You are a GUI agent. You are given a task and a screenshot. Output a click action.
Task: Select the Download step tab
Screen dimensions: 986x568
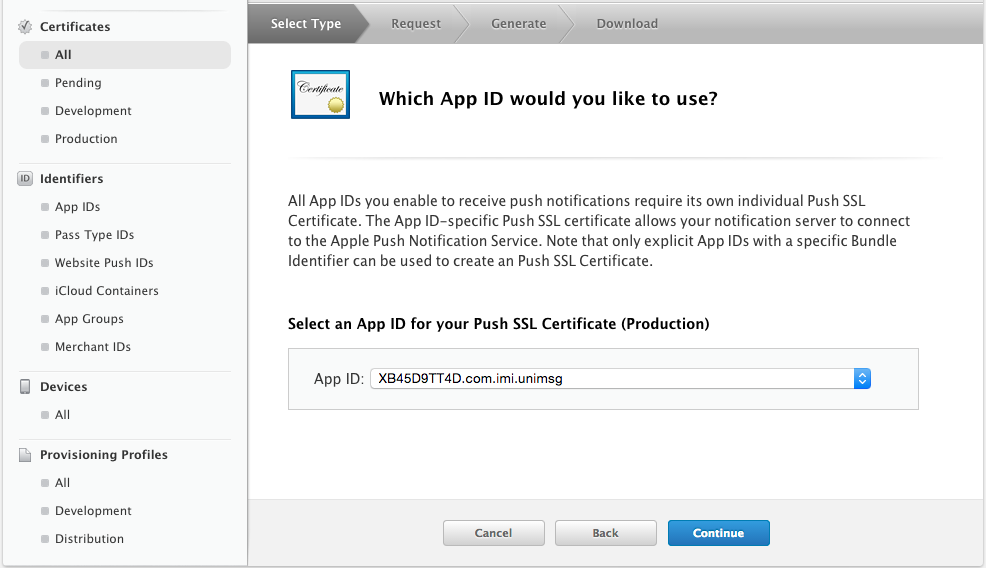pos(627,23)
